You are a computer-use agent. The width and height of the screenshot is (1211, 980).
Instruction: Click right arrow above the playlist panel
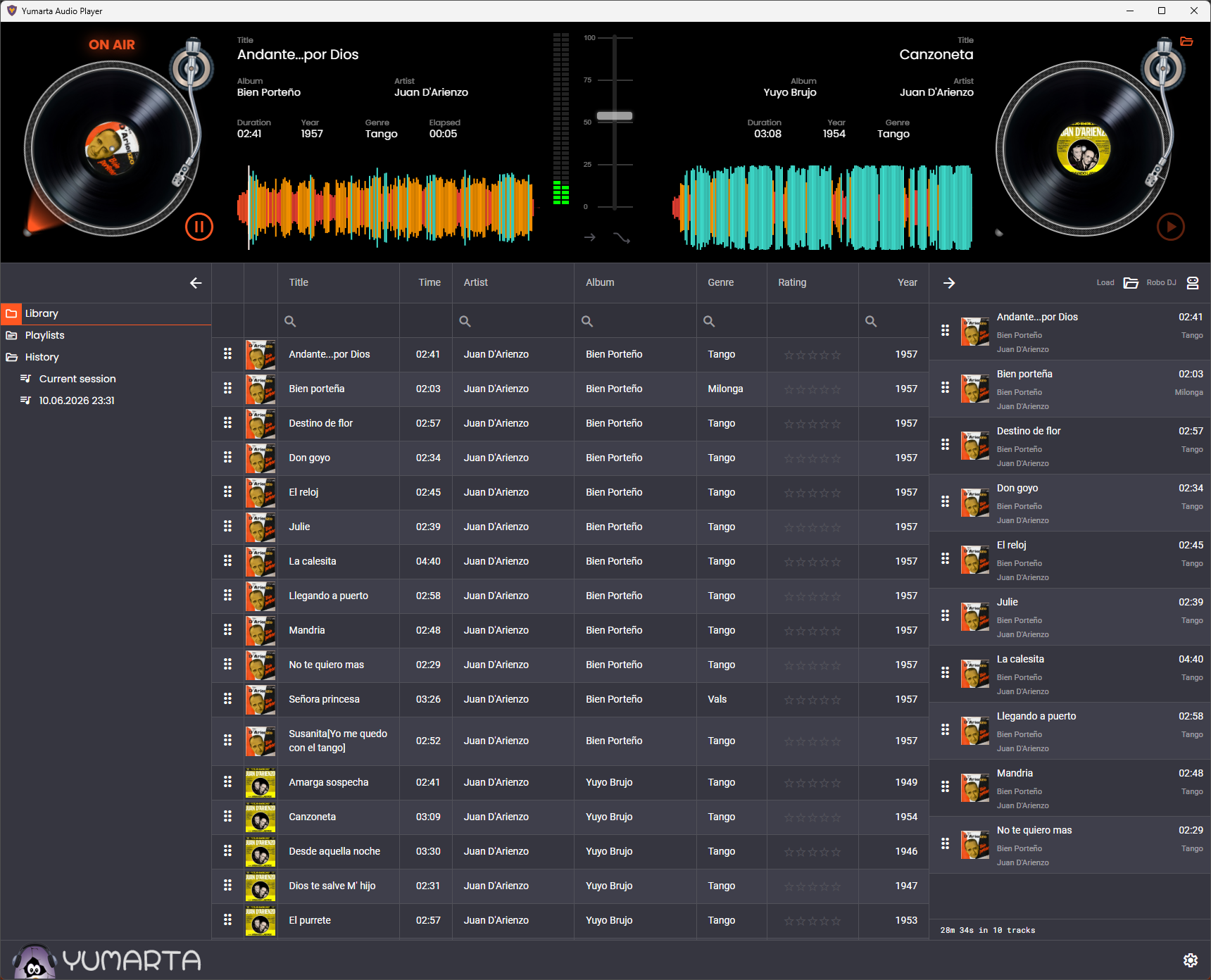[x=949, y=283]
